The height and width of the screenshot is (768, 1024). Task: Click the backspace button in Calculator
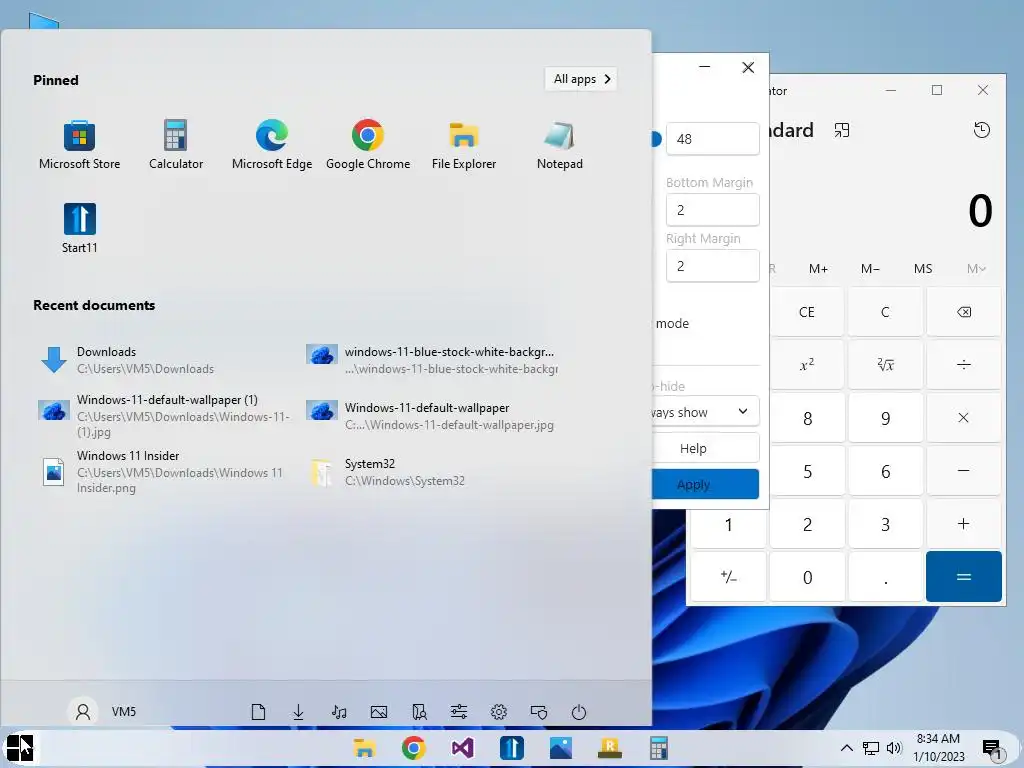point(964,312)
